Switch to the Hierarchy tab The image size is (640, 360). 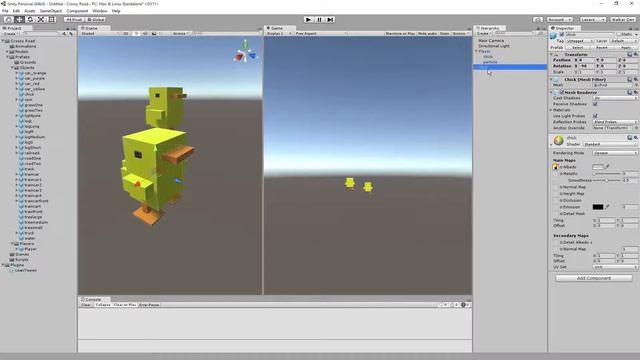tap(489, 28)
